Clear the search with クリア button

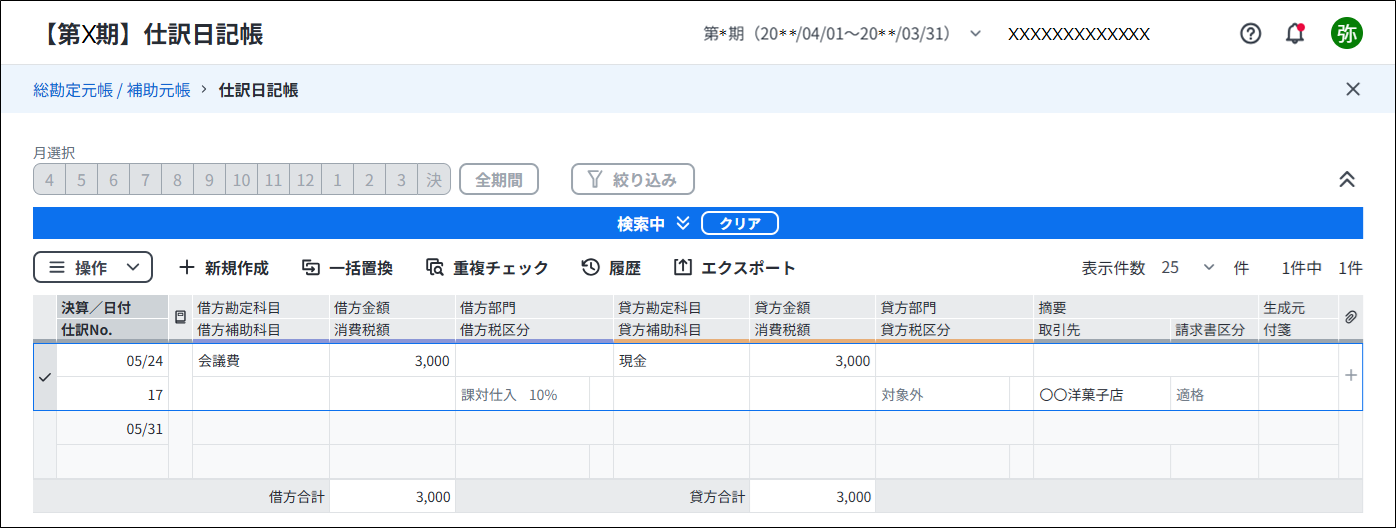coord(740,223)
